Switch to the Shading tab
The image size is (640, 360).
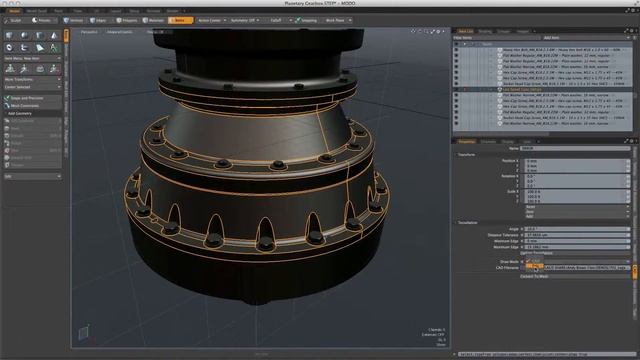(485, 31)
